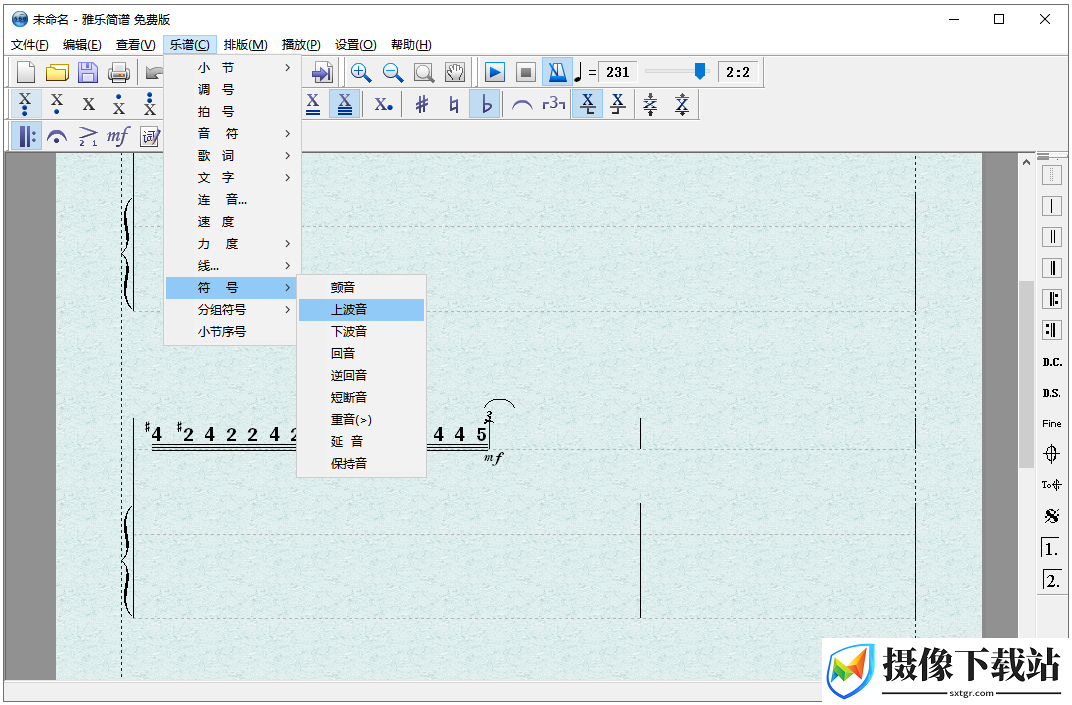Insert final barline from side panel

click(1051, 267)
